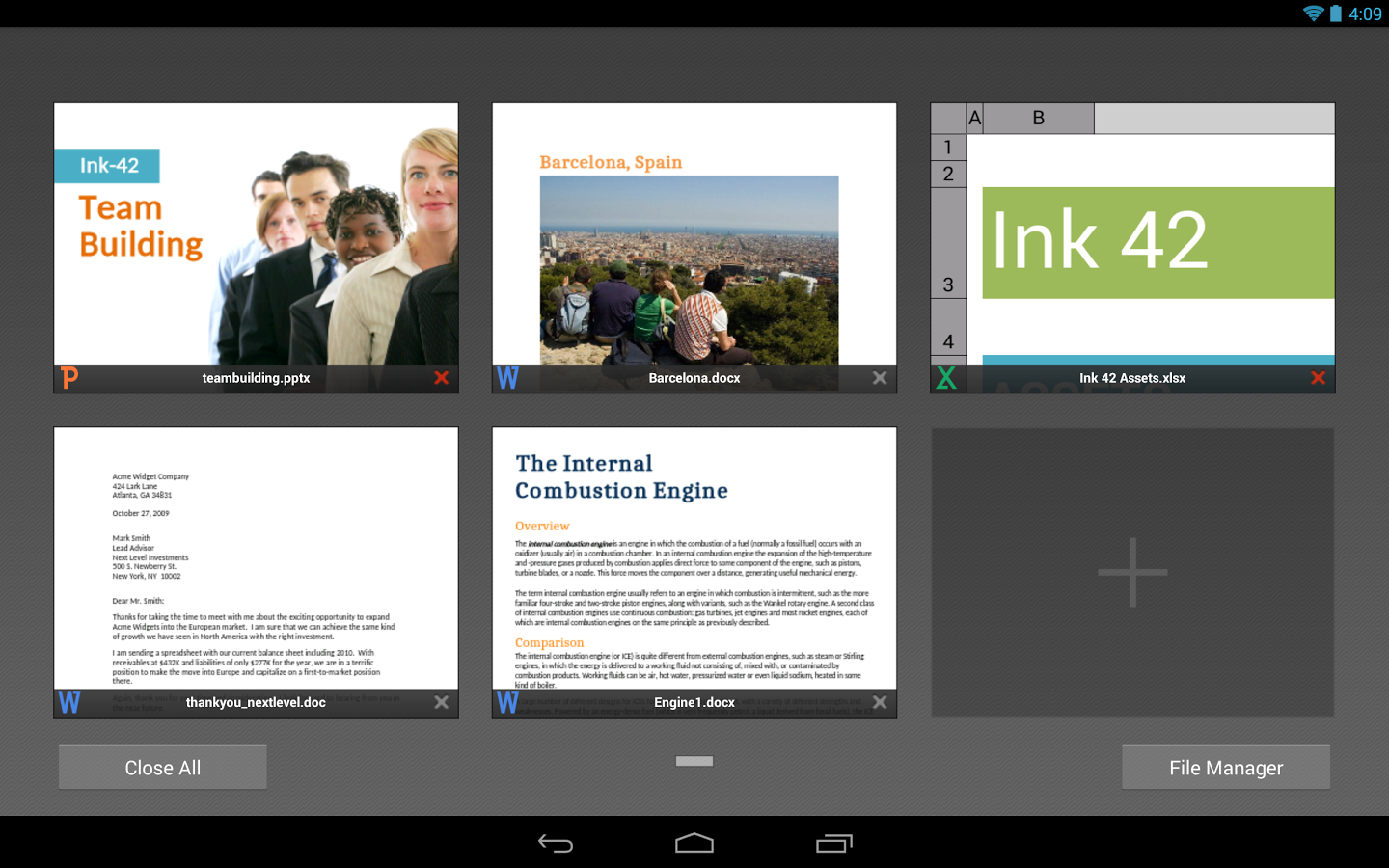Click the Excel X icon on Ink 42 Assets

tap(946, 378)
